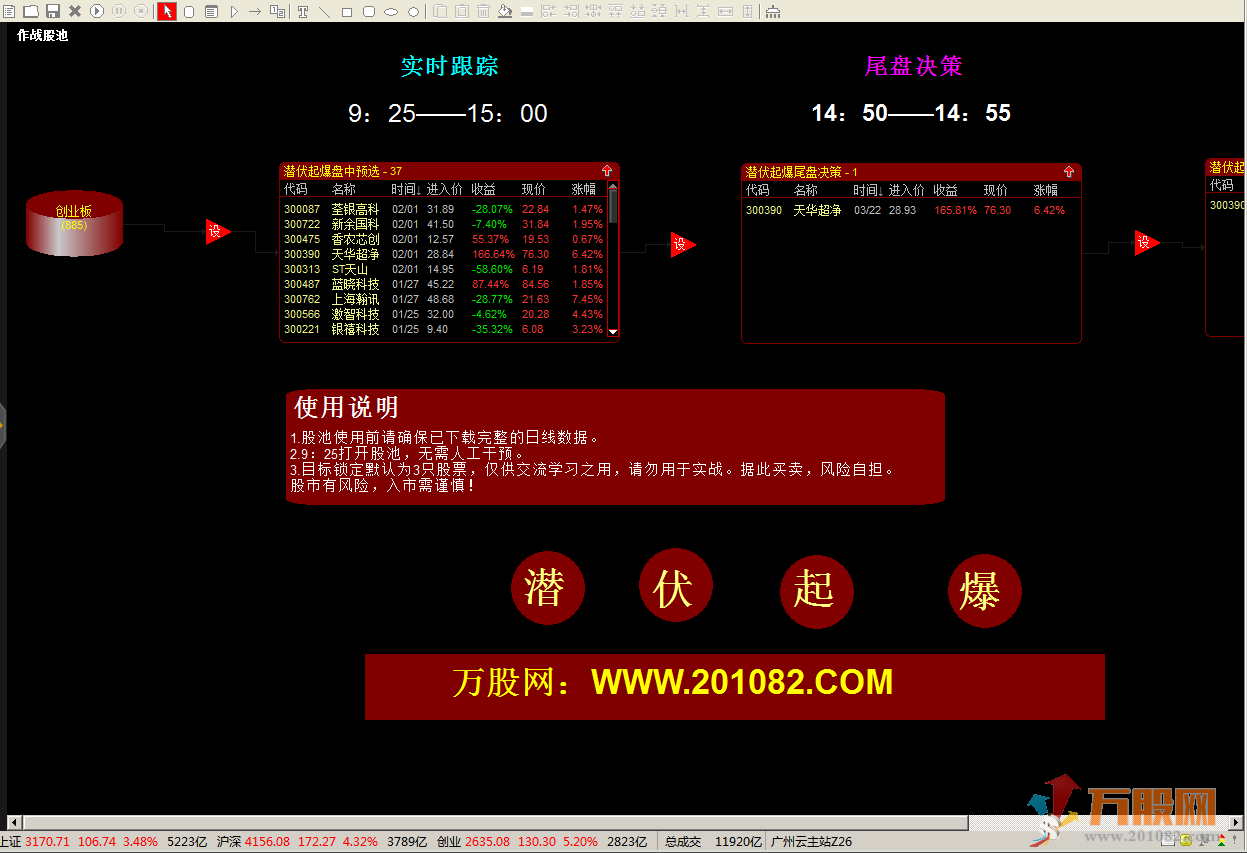Screen dimensions: 1247x853
Task: Sort 盘中预选 list by 收益 header
Action: point(484,189)
